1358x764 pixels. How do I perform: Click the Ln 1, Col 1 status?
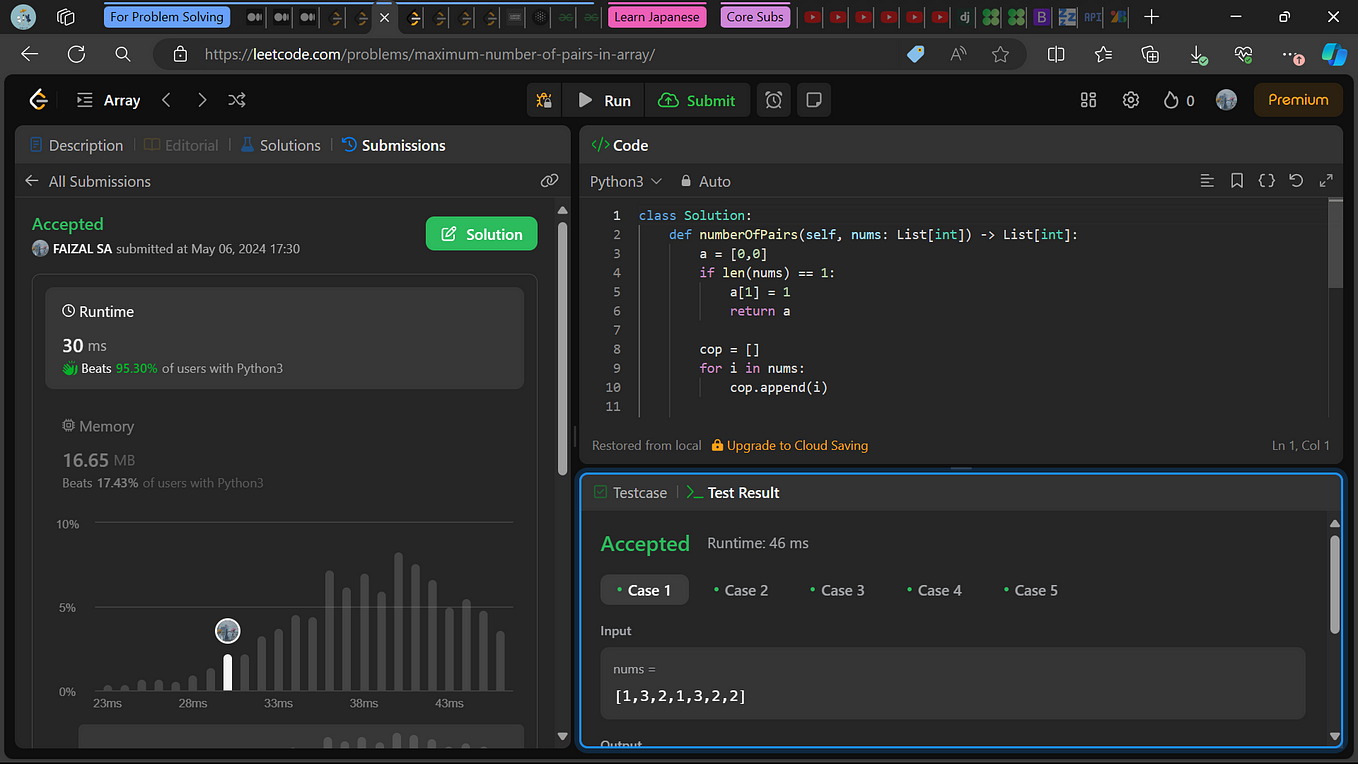coord(1301,445)
